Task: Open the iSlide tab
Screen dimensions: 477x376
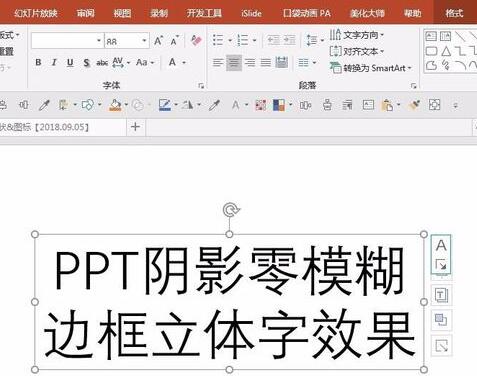Action: coord(251,13)
